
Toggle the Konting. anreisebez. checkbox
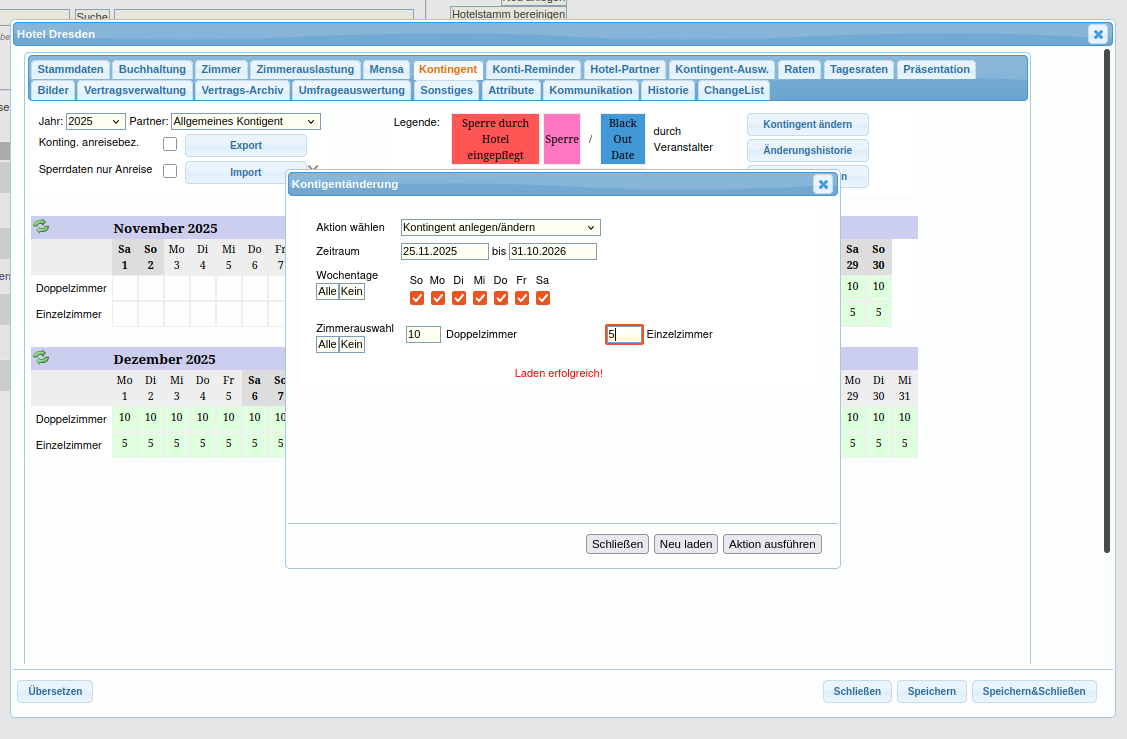coord(170,144)
